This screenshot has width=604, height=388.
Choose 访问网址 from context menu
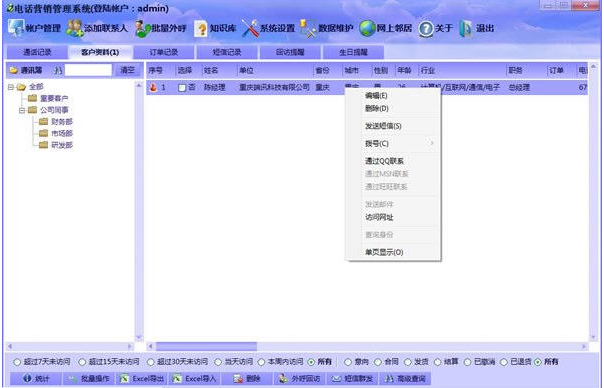(x=393, y=217)
